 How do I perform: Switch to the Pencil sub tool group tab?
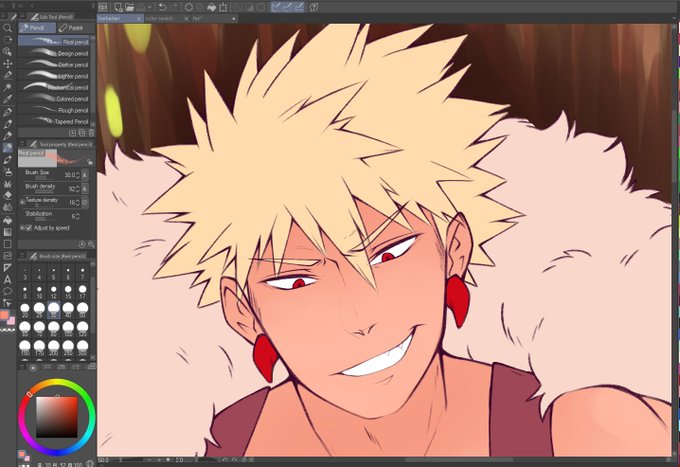coord(37,28)
